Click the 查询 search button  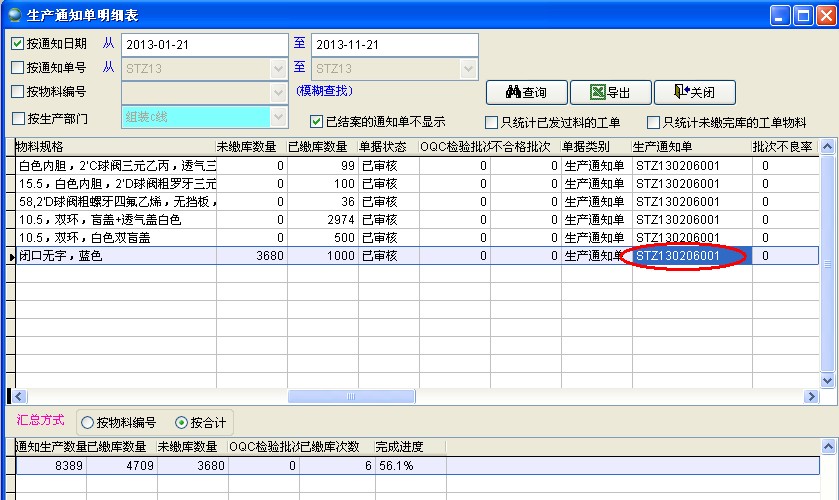click(x=526, y=92)
